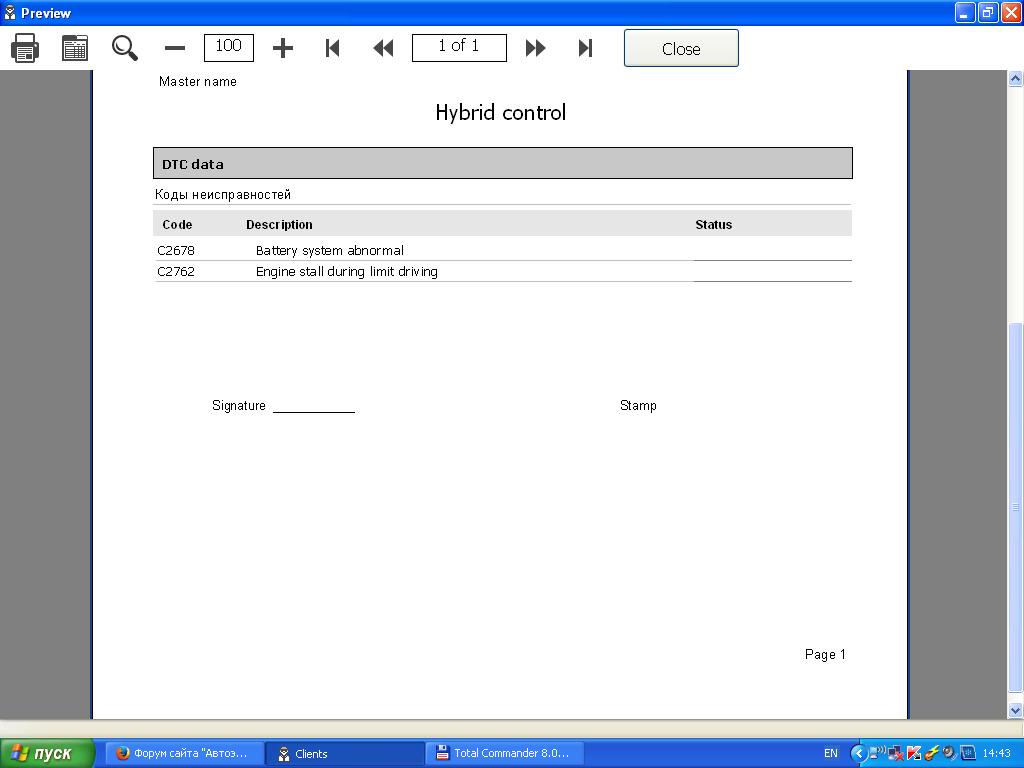The width and height of the screenshot is (1024, 768).
Task: Print the report with the printer icon
Action: 25,48
